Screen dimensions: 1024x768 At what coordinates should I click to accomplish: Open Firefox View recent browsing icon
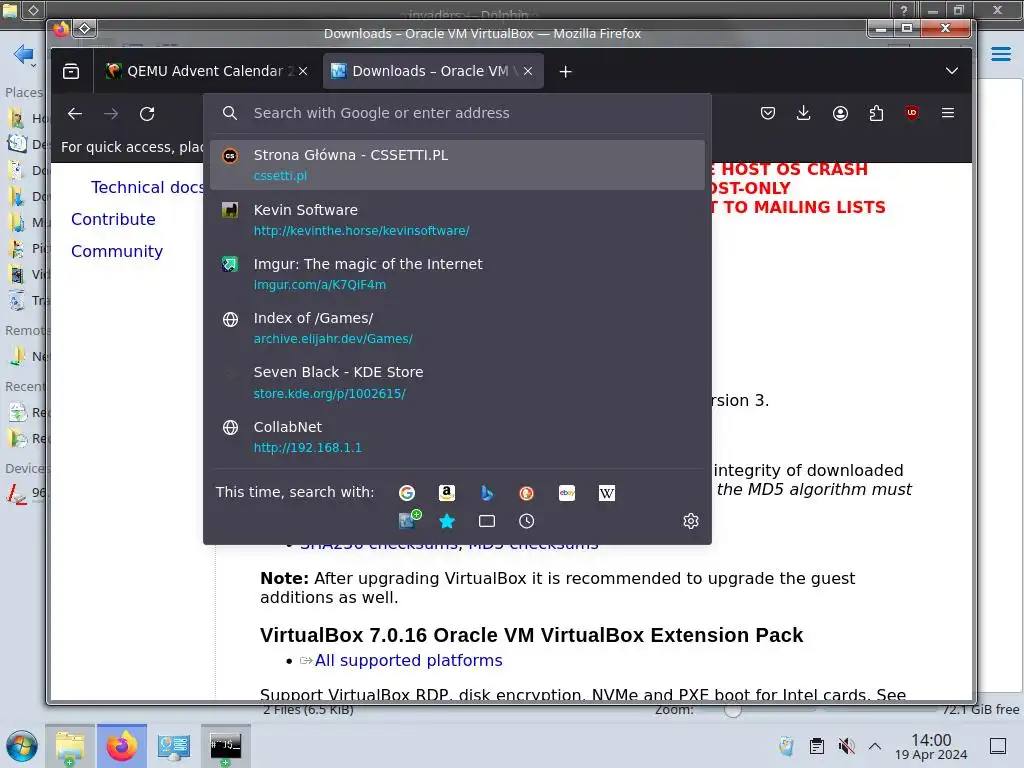pyautogui.click(x=71, y=71)
